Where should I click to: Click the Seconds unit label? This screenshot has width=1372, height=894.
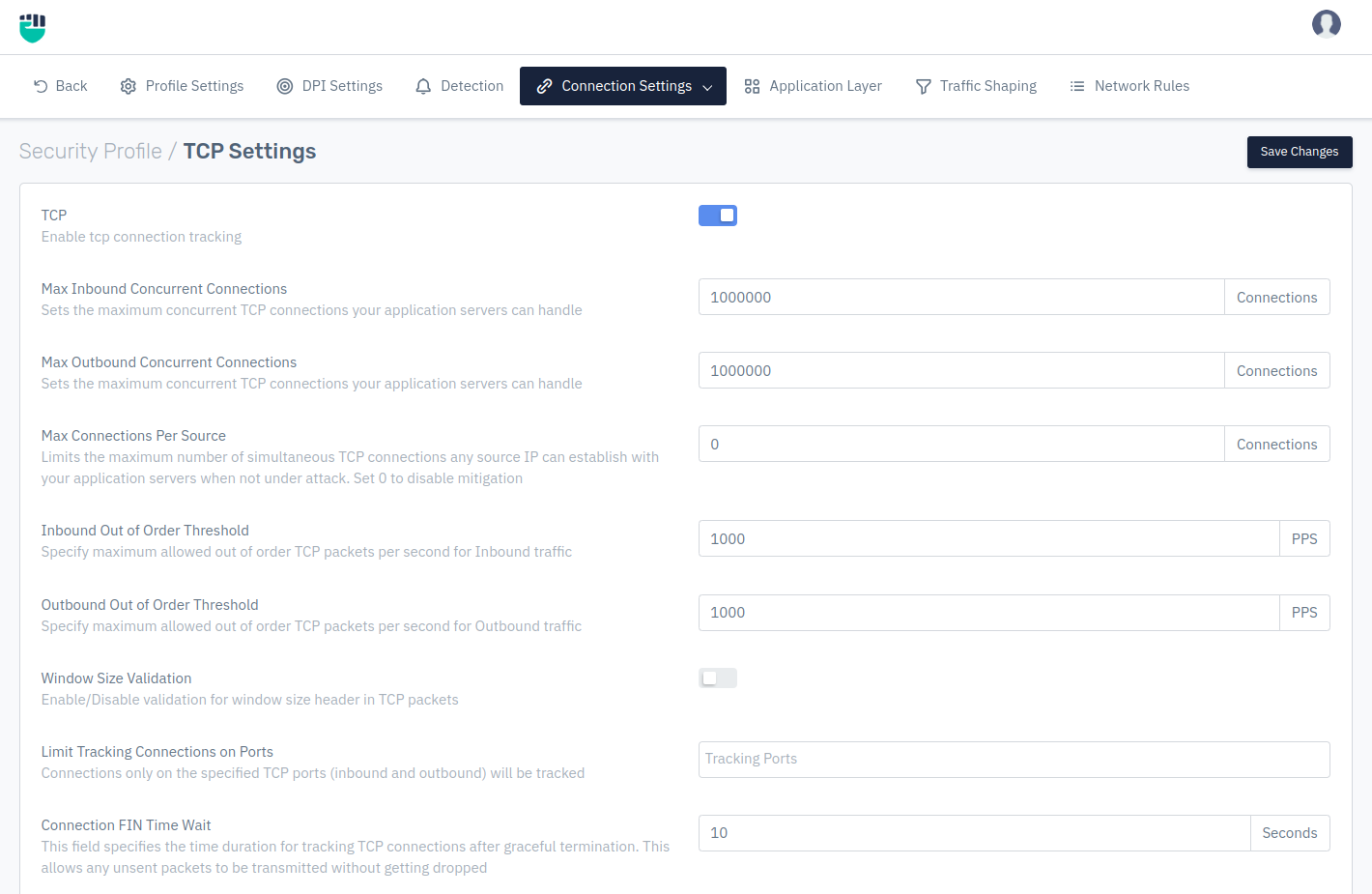tap(1290, 833)
